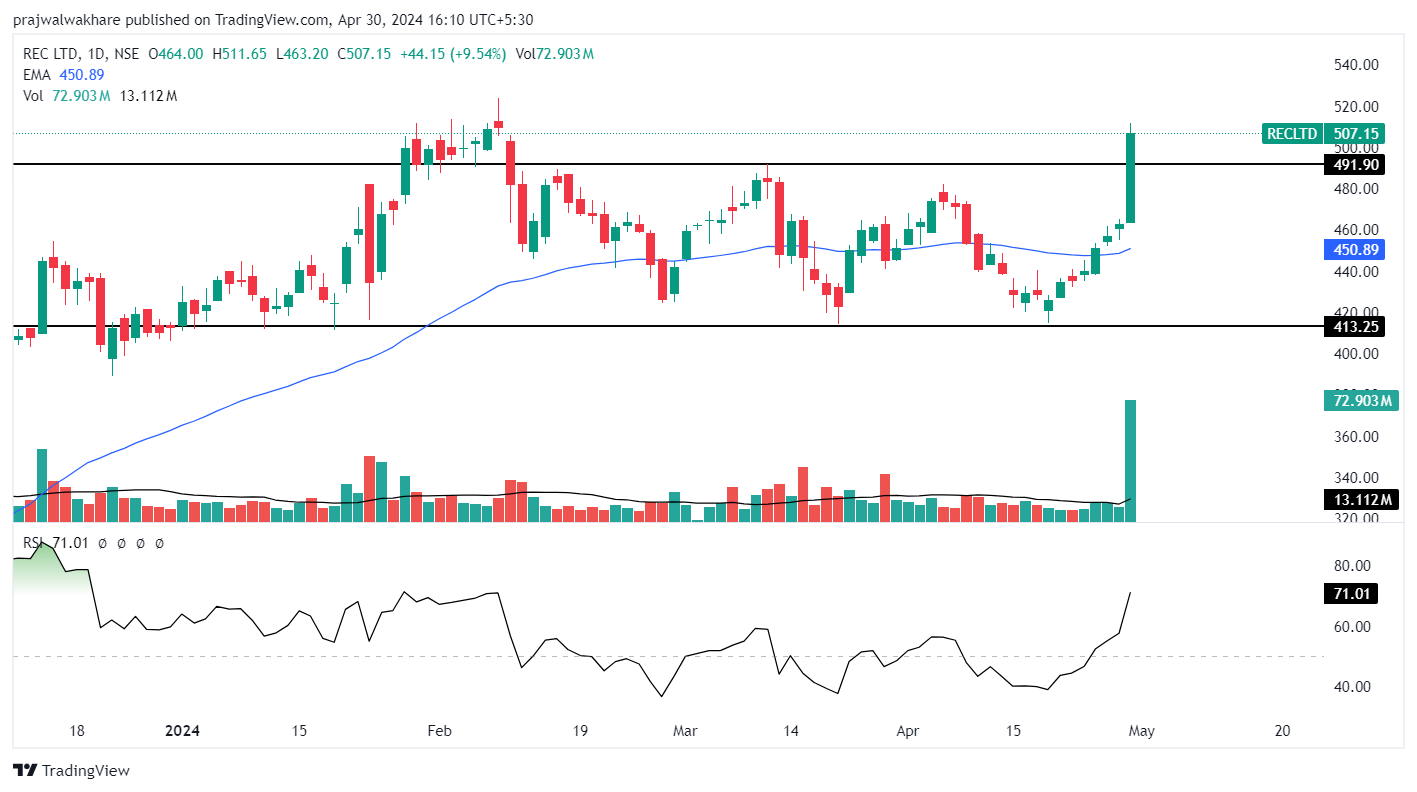The height and width of the screenshot is (792, 1417).
Task: Click the 18 date label on time axis
Action: tap(76, 731)
